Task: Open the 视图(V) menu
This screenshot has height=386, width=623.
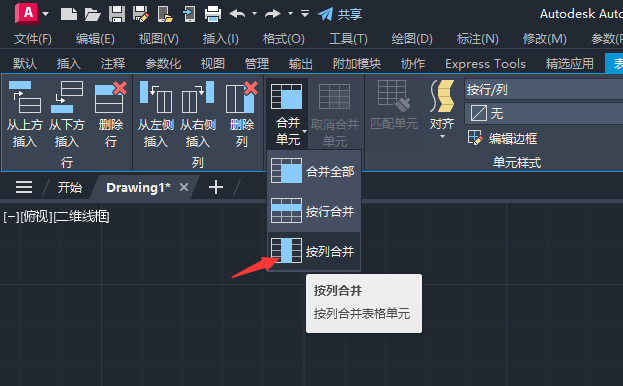Action: coord(159,39)
